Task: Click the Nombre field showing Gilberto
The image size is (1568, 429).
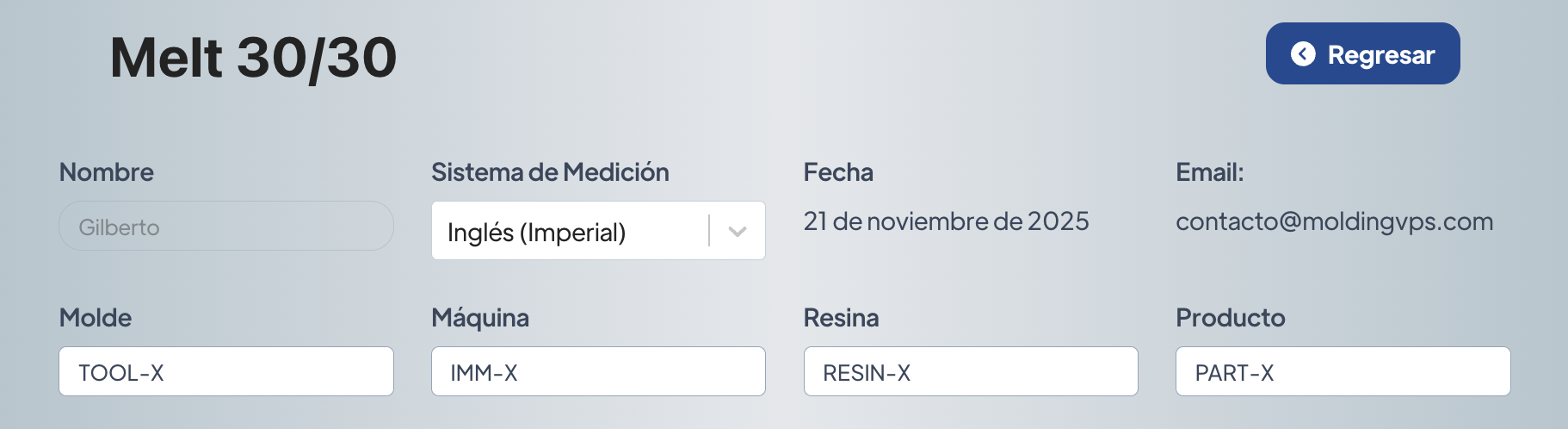Action: point(226,227)
